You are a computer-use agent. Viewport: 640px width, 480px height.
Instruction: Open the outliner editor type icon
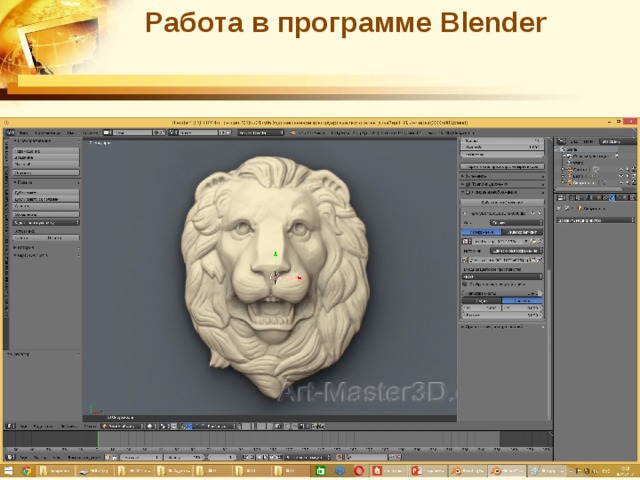[x=561, y=141]
